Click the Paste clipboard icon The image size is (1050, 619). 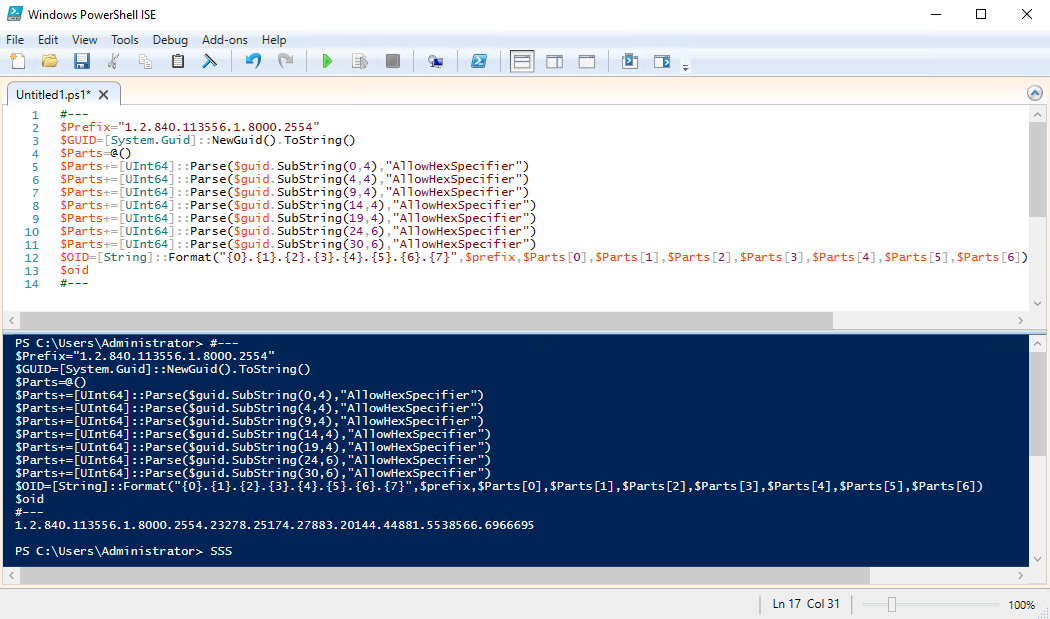click(x=177, y=62)
